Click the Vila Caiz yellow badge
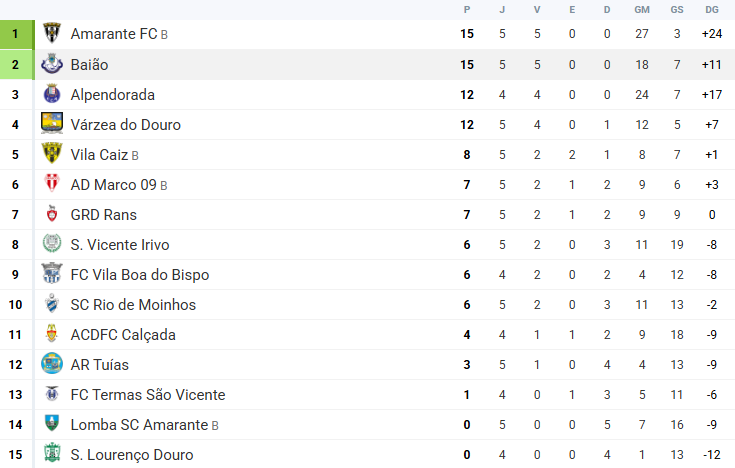735x468 pixels. coord(52,154)
